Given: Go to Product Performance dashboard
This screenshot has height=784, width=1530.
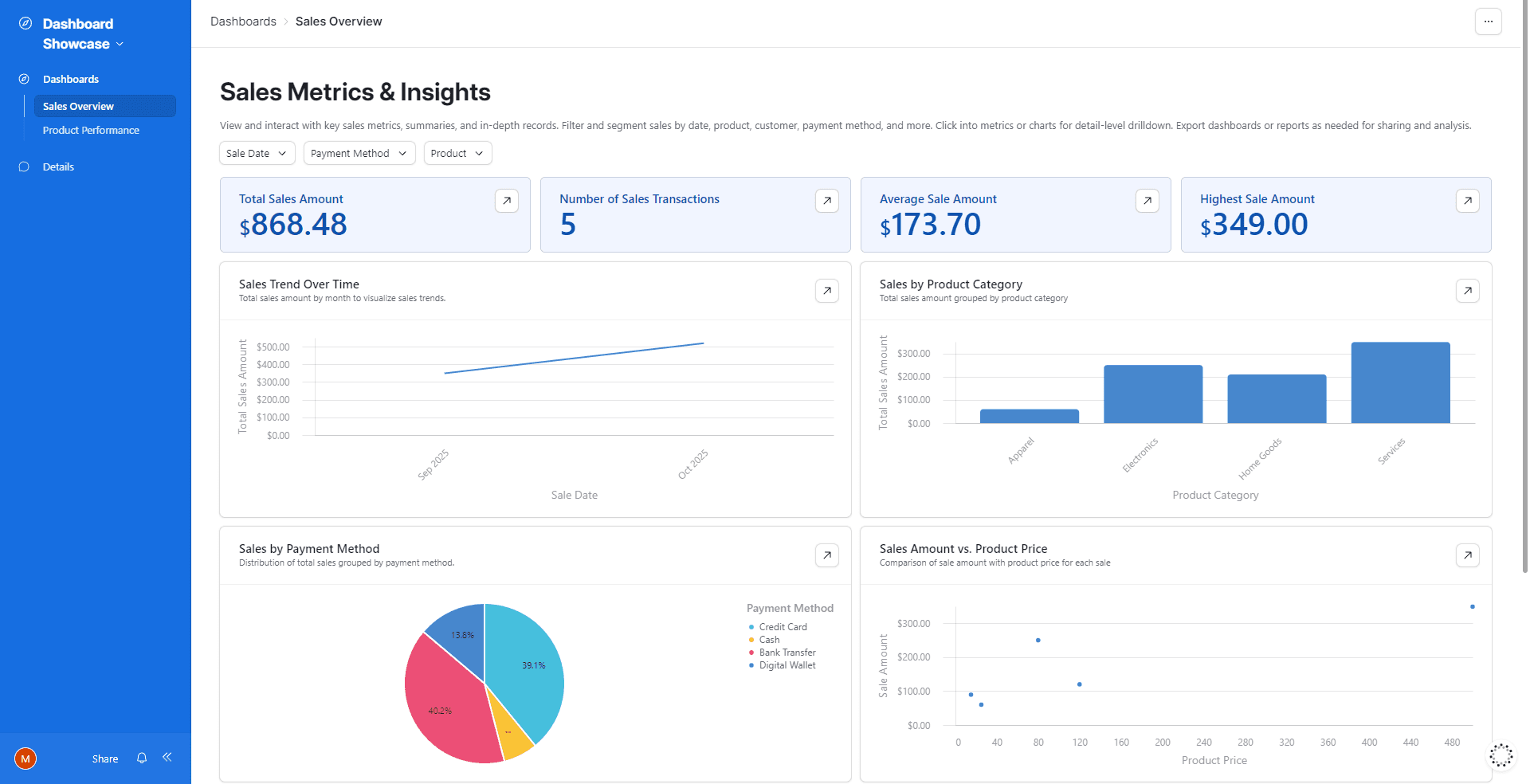Looking at the screenshot, I should click(x=91, y=131).
